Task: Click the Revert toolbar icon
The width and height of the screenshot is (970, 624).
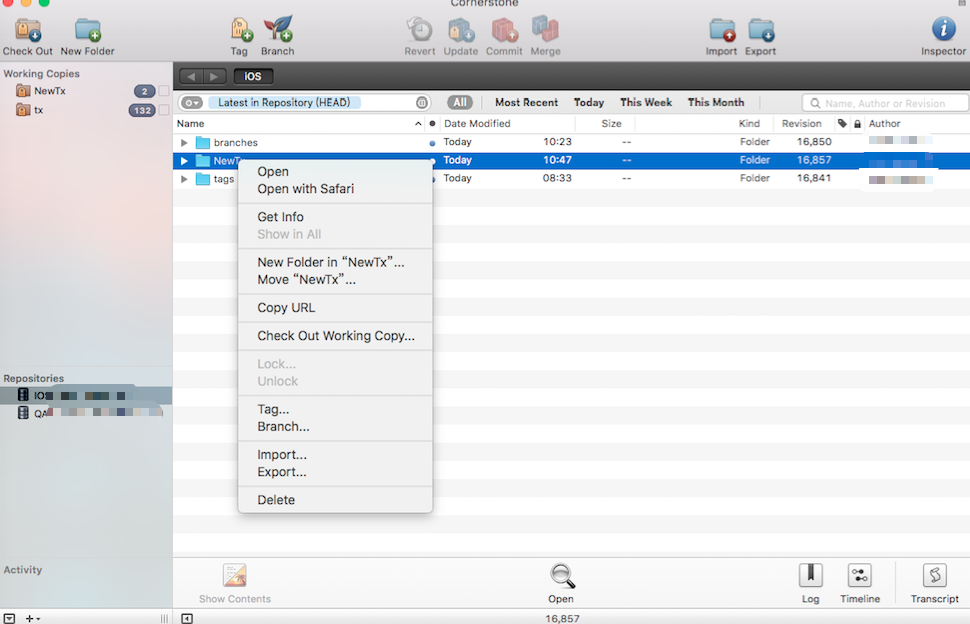Action: coord(419,30)
